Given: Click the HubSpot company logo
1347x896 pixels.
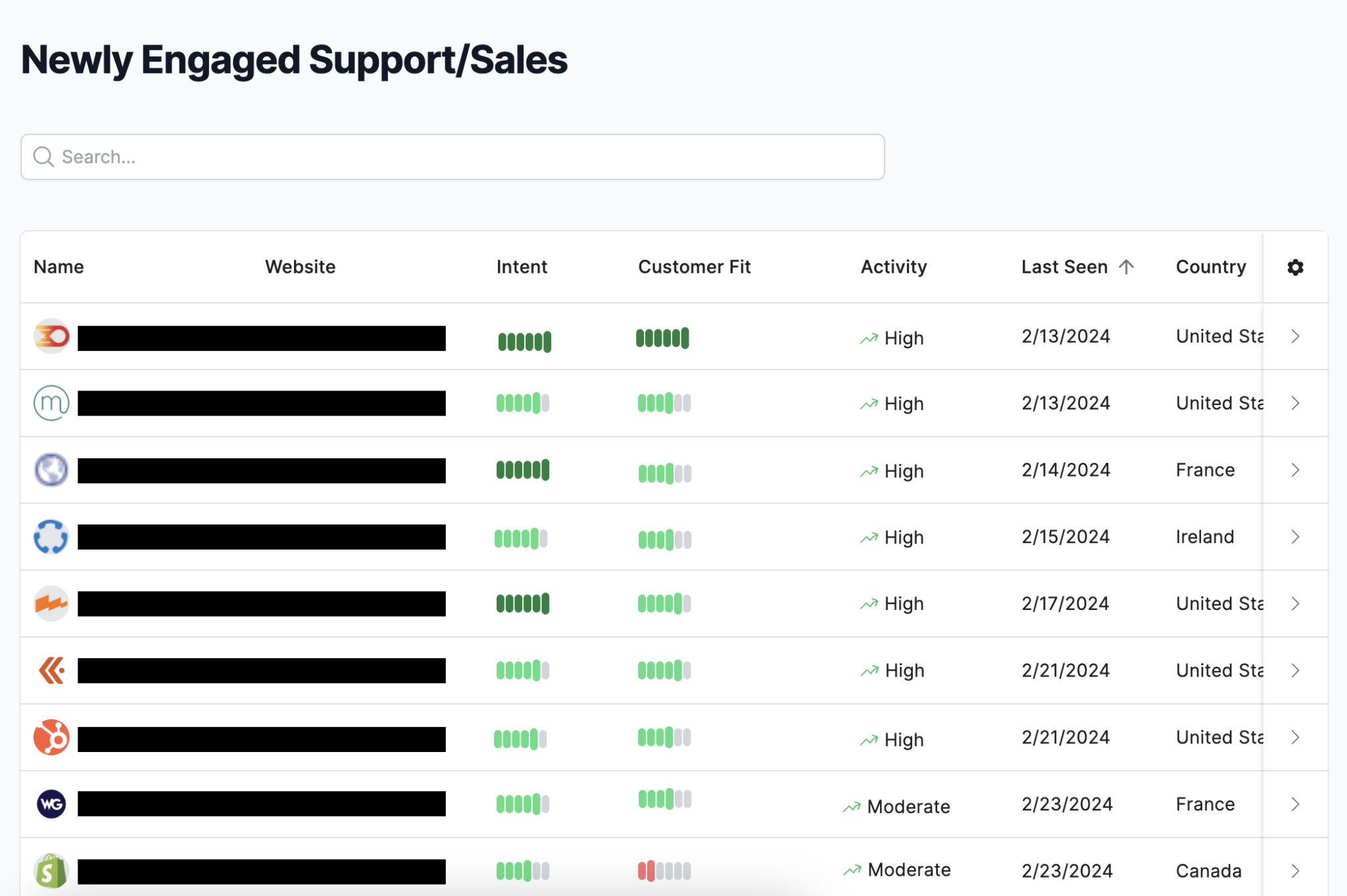Looking at the screenshot, I should tap(51, 738).
